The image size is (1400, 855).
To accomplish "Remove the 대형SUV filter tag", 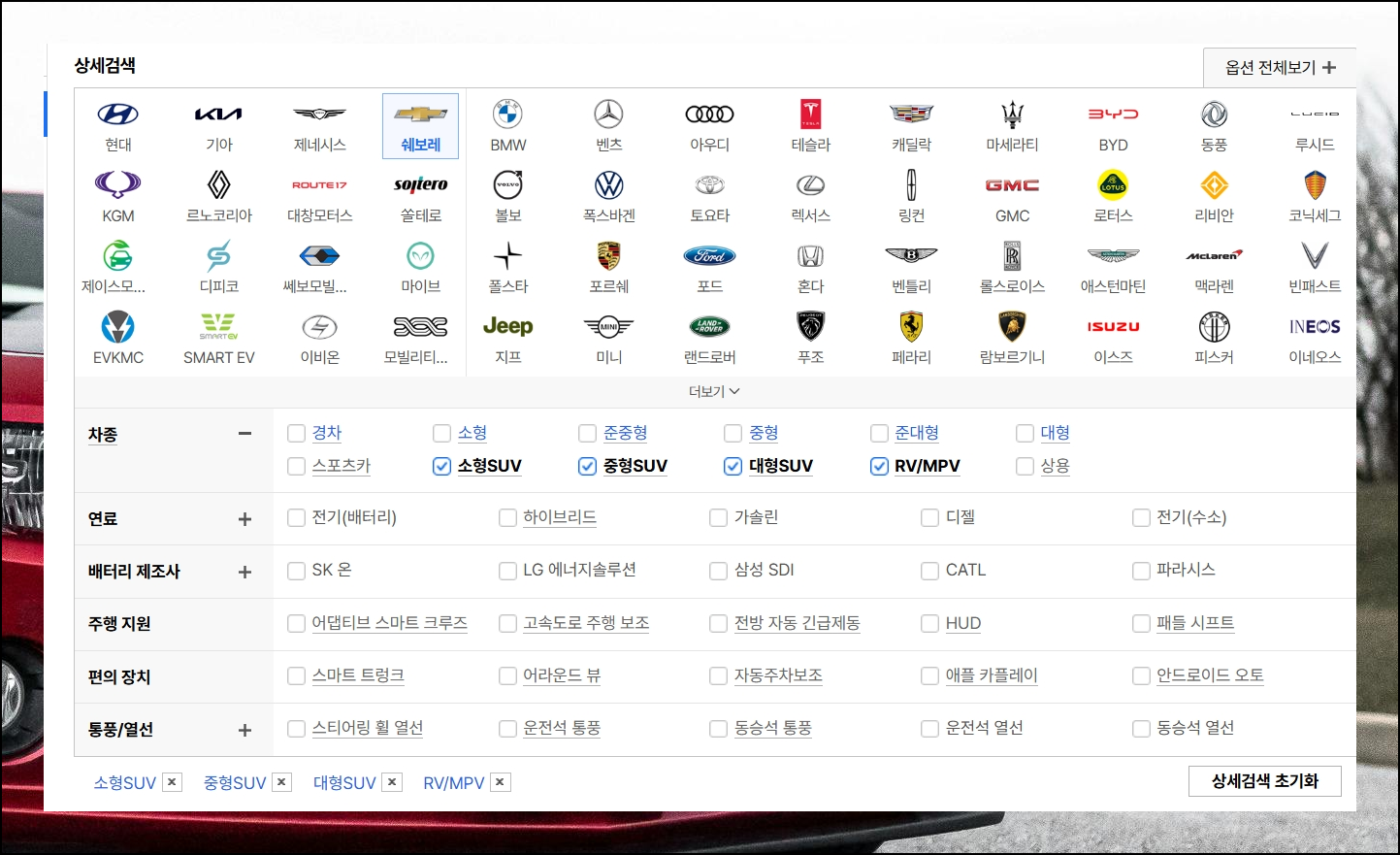I will tap(392, 782).
